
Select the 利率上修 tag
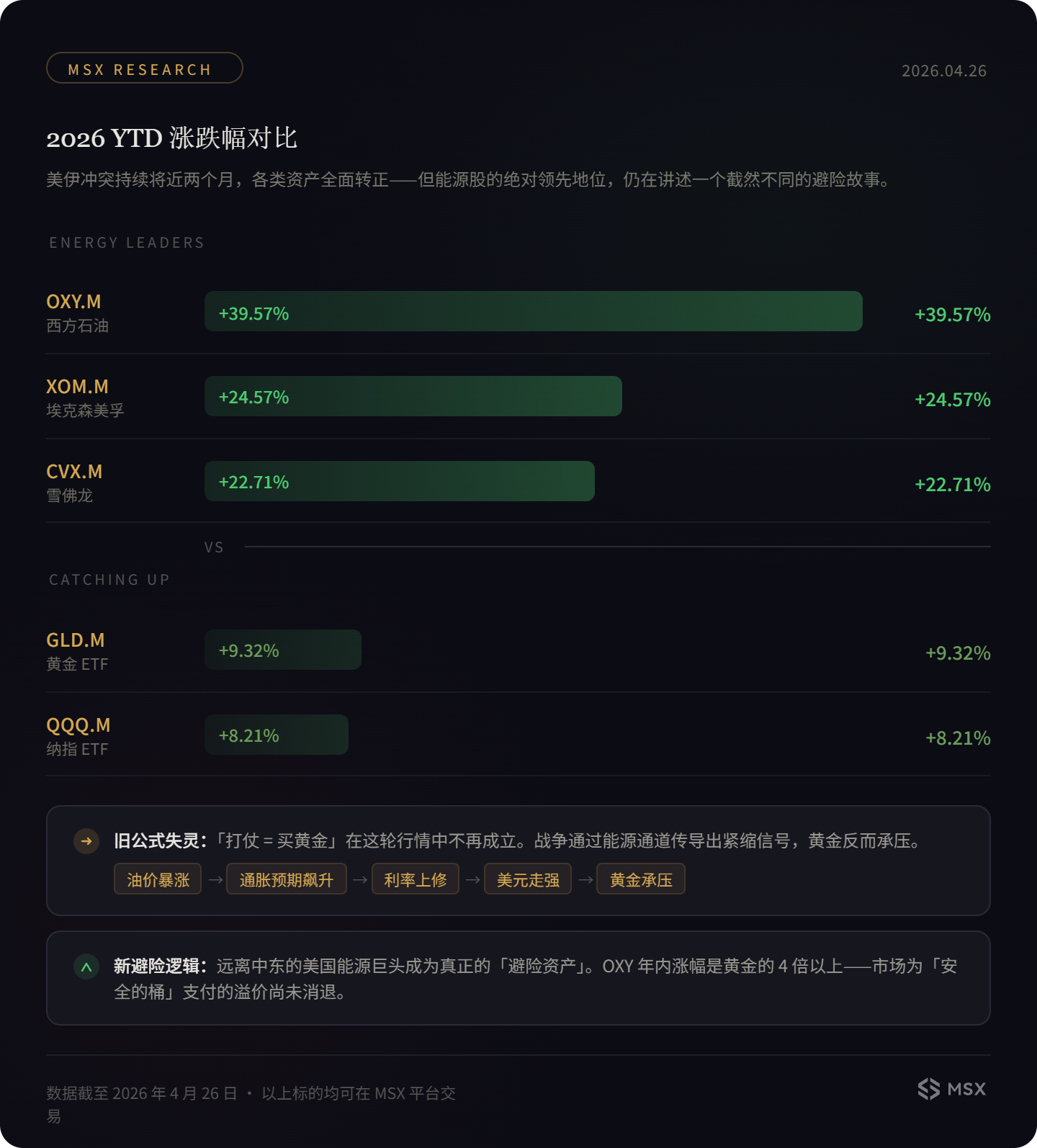(416, 879)
